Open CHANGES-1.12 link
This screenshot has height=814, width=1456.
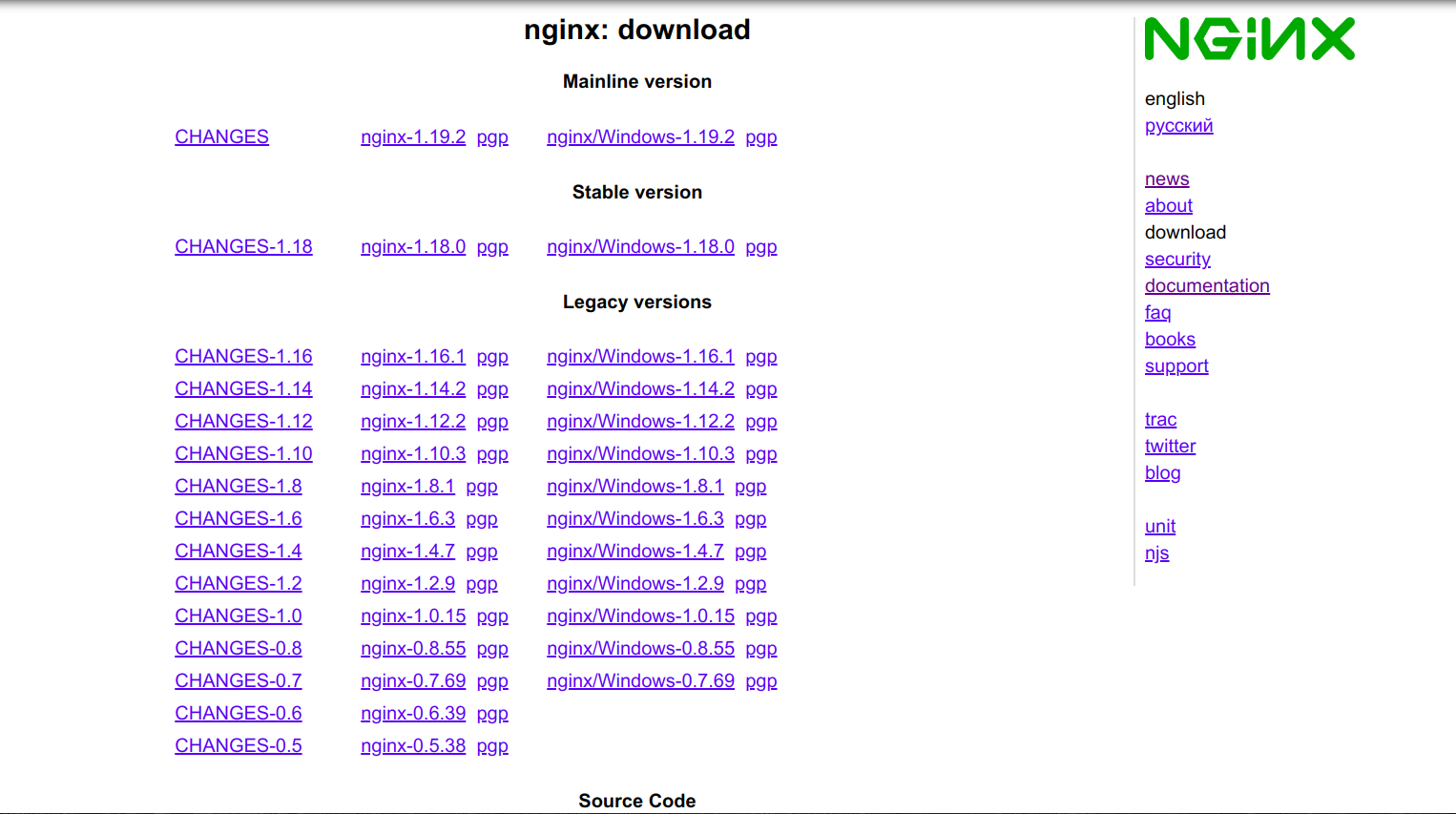[243, 421]
